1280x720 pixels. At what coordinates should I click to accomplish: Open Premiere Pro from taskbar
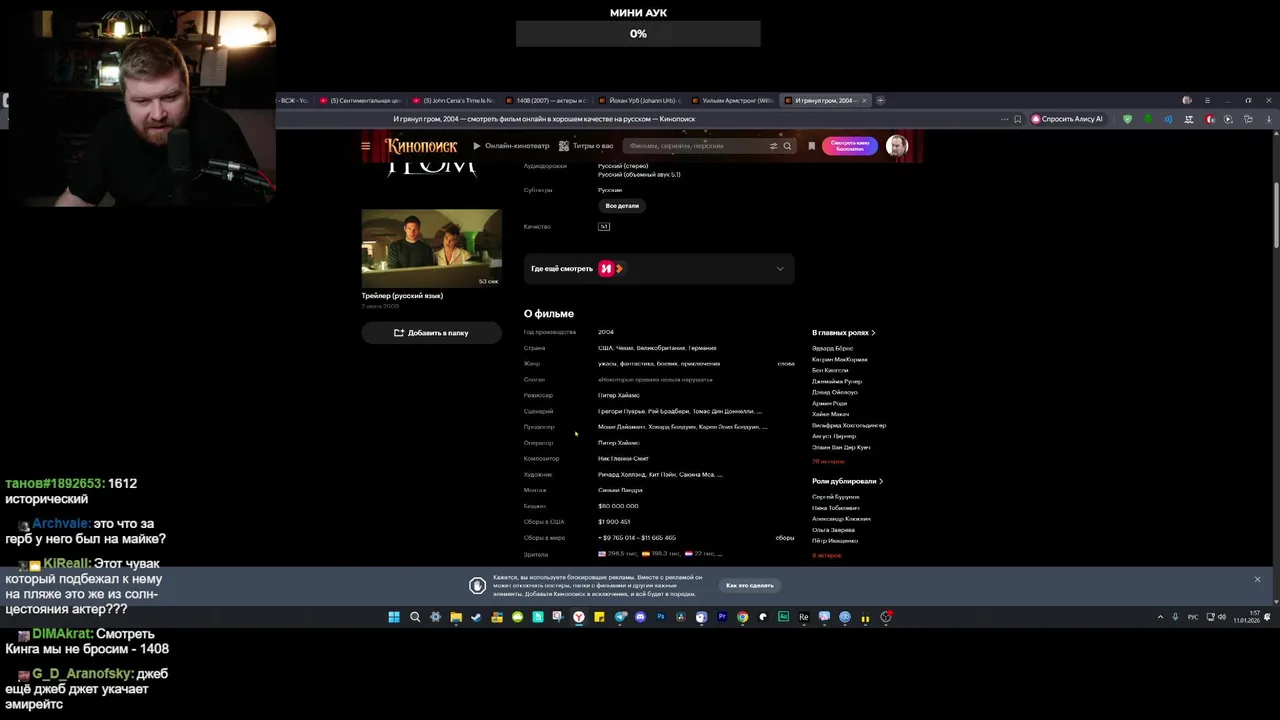[x=722, y=617]
